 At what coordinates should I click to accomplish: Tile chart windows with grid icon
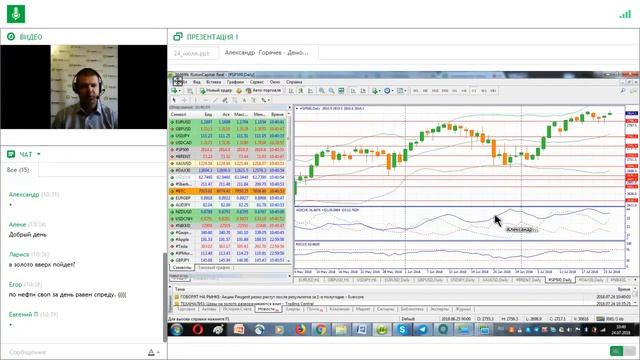click(x=341, y=91)
